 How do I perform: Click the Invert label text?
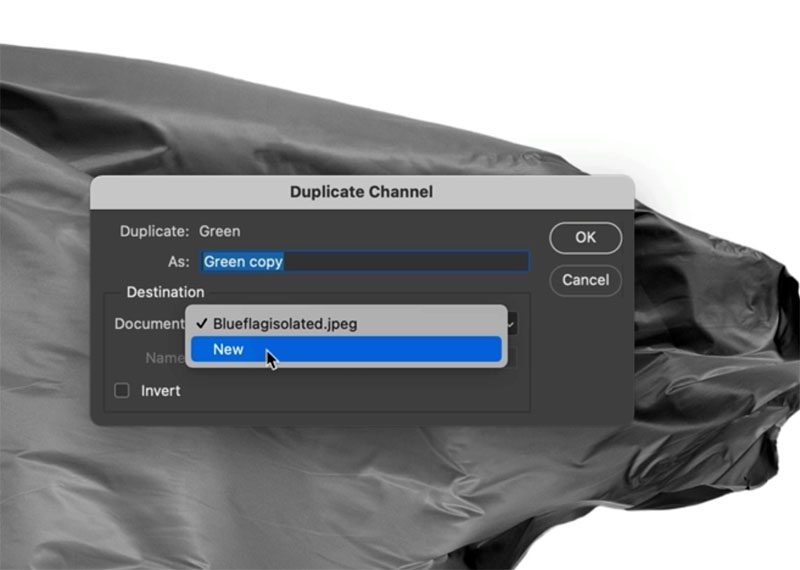click(x=160, y=391)
